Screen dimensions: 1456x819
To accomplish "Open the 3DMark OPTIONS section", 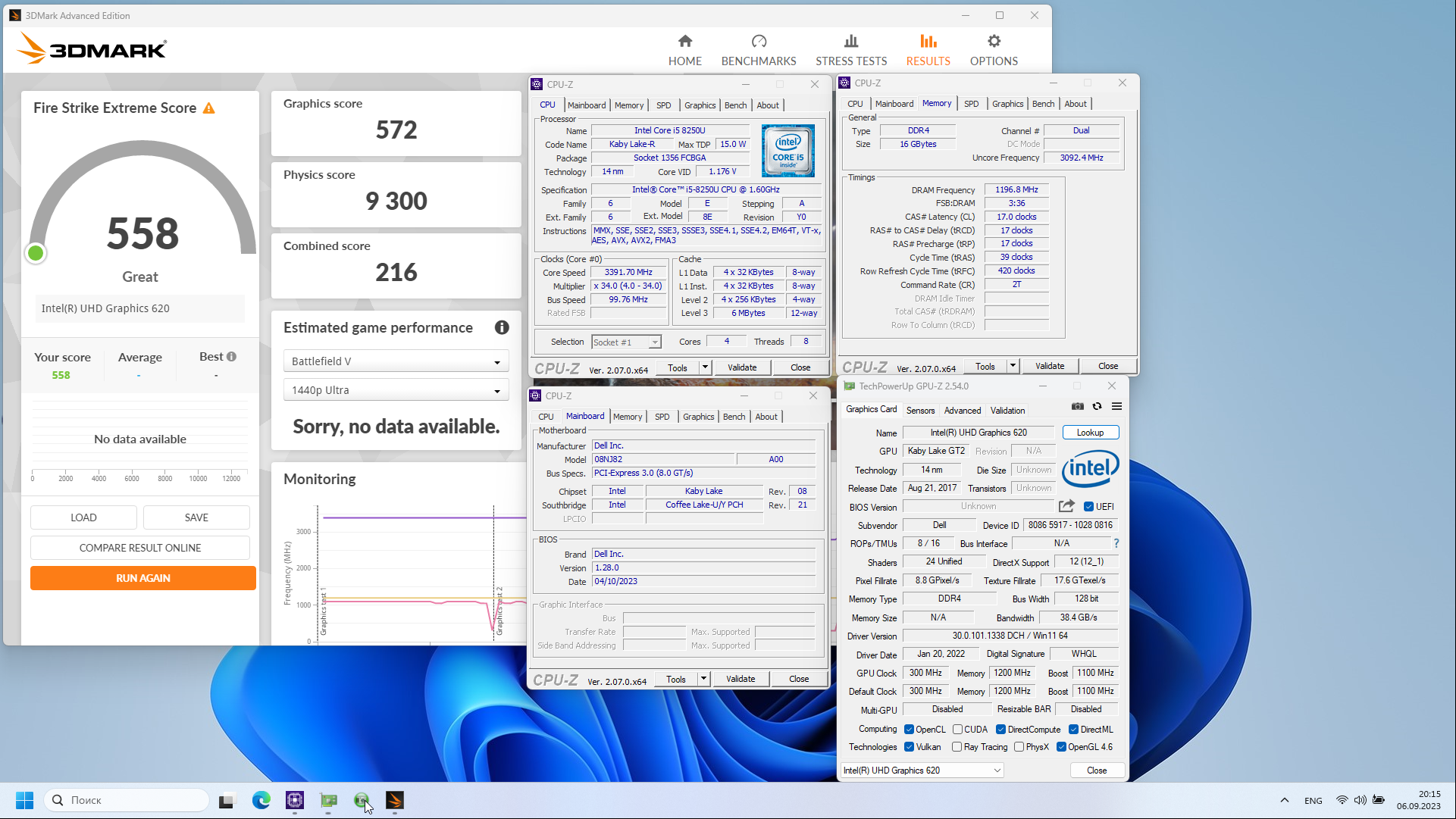I will click(x=994, y=50).
